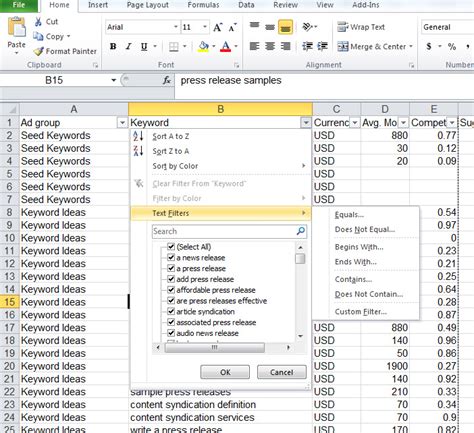Open the Keyword filter dropdown arrow
This screenshot has height=433, width=474.
(305, 123)
